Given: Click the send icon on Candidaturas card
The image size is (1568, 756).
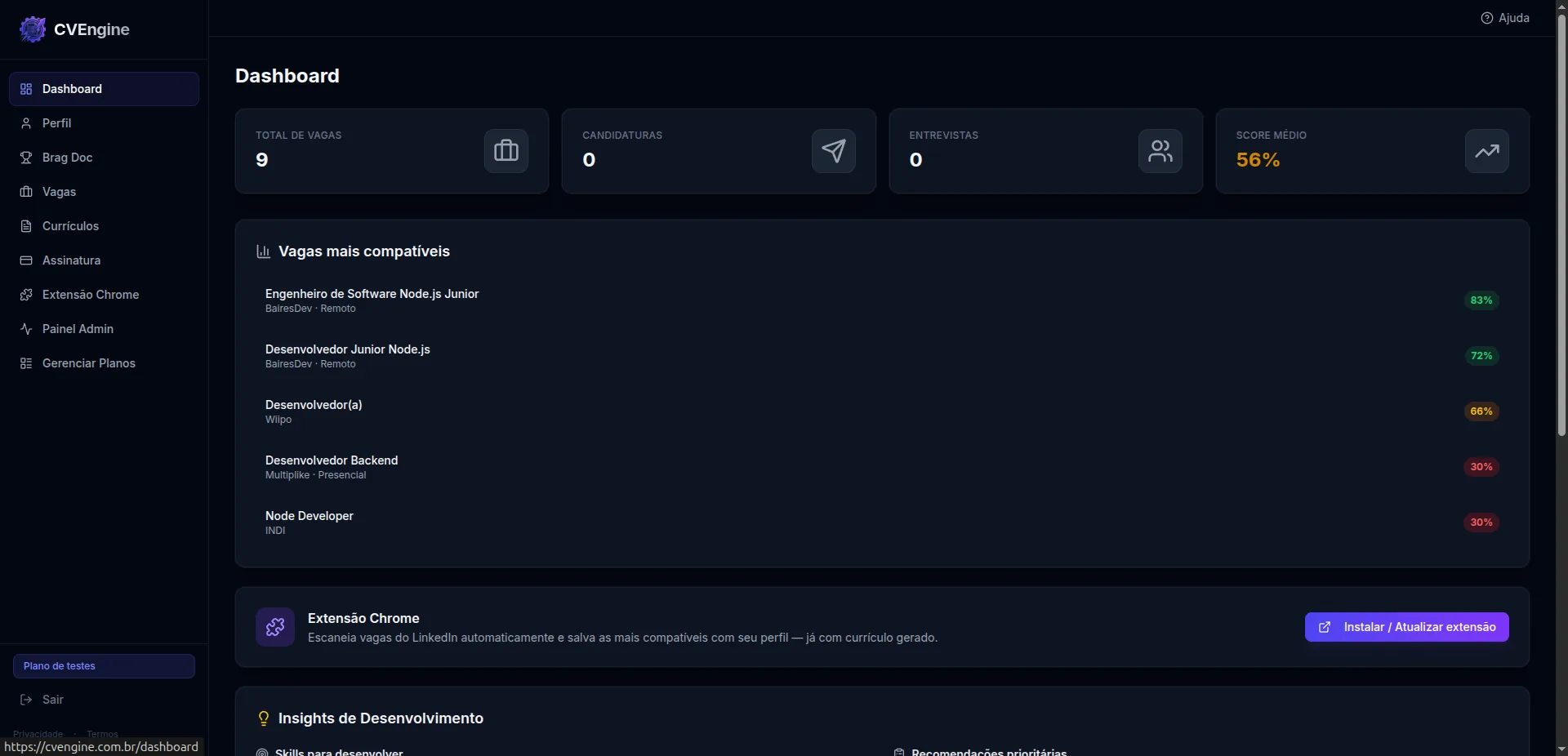Looking at the screenshot, I should point(833,151).
